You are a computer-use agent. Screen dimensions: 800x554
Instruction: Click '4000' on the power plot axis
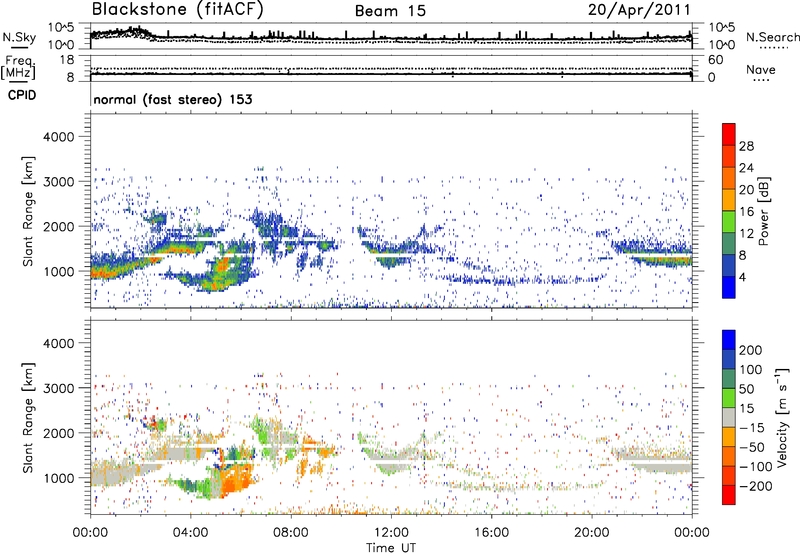point(59,137)
